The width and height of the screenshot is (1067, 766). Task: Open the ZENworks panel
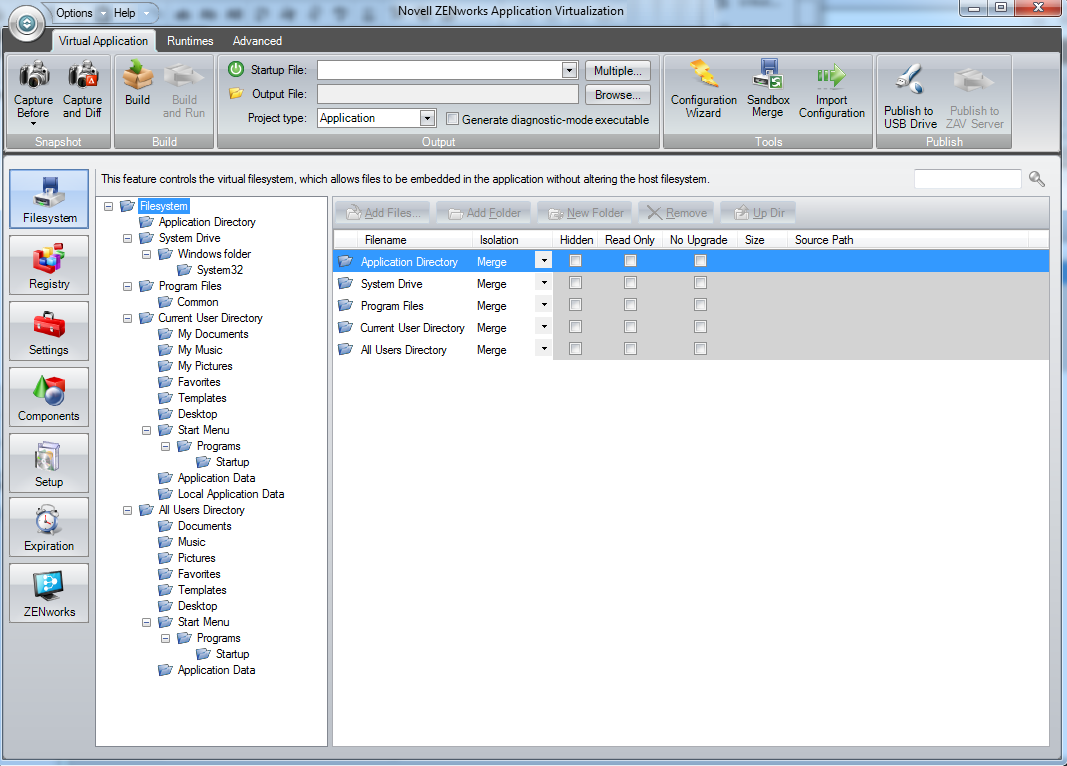48,592
